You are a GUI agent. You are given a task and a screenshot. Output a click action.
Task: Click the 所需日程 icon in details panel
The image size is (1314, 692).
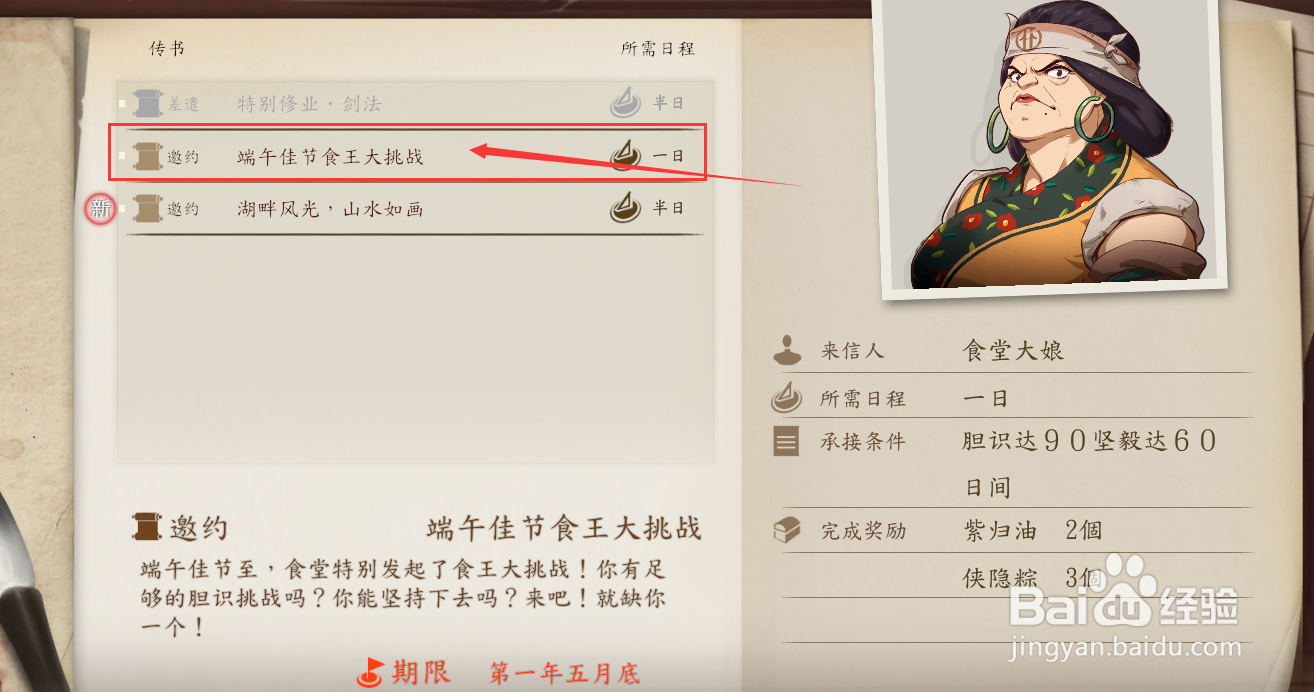point(787,398)
